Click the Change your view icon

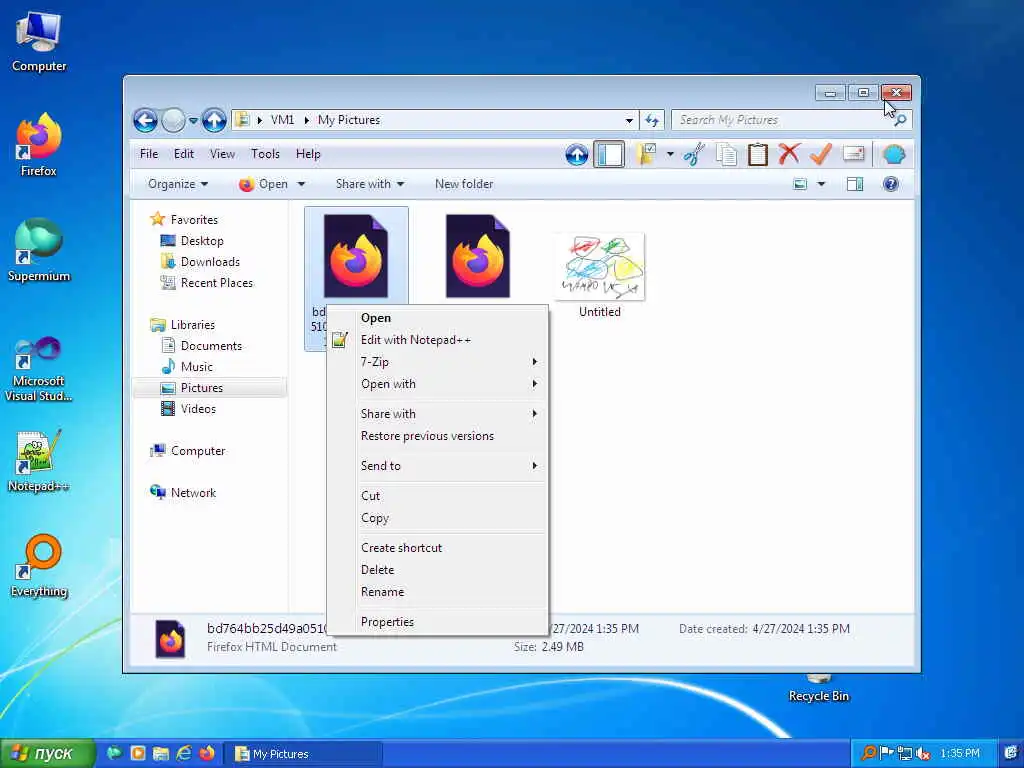800,184
